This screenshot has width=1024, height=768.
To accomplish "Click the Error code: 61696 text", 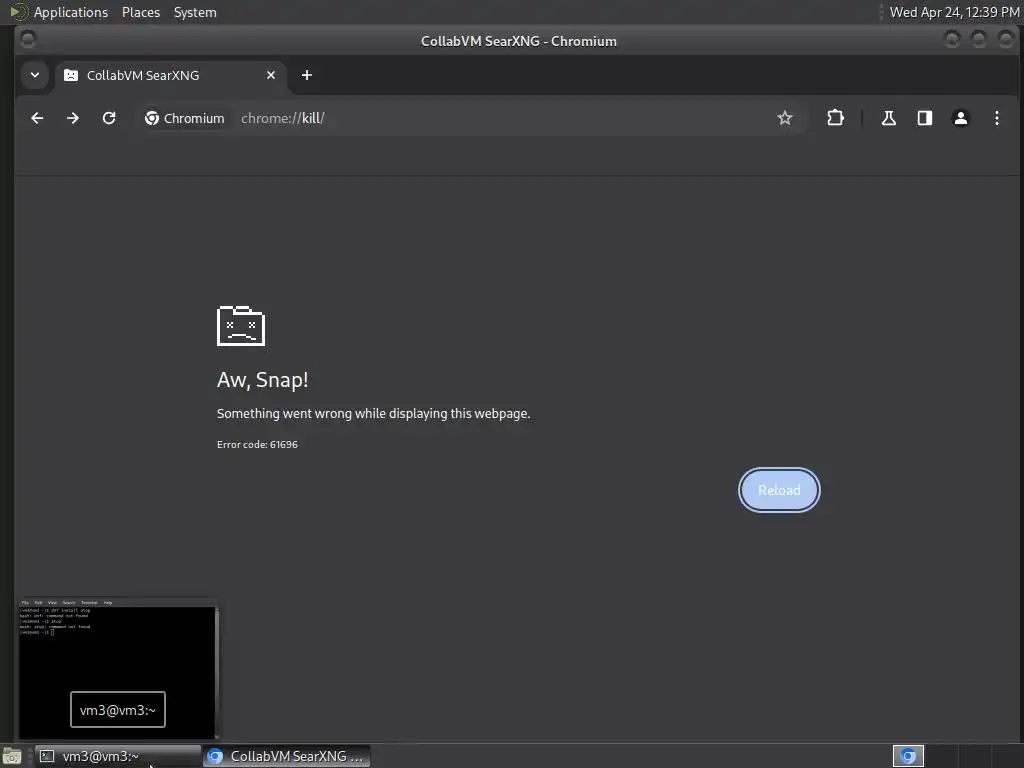I will click(x=257, y=444).
